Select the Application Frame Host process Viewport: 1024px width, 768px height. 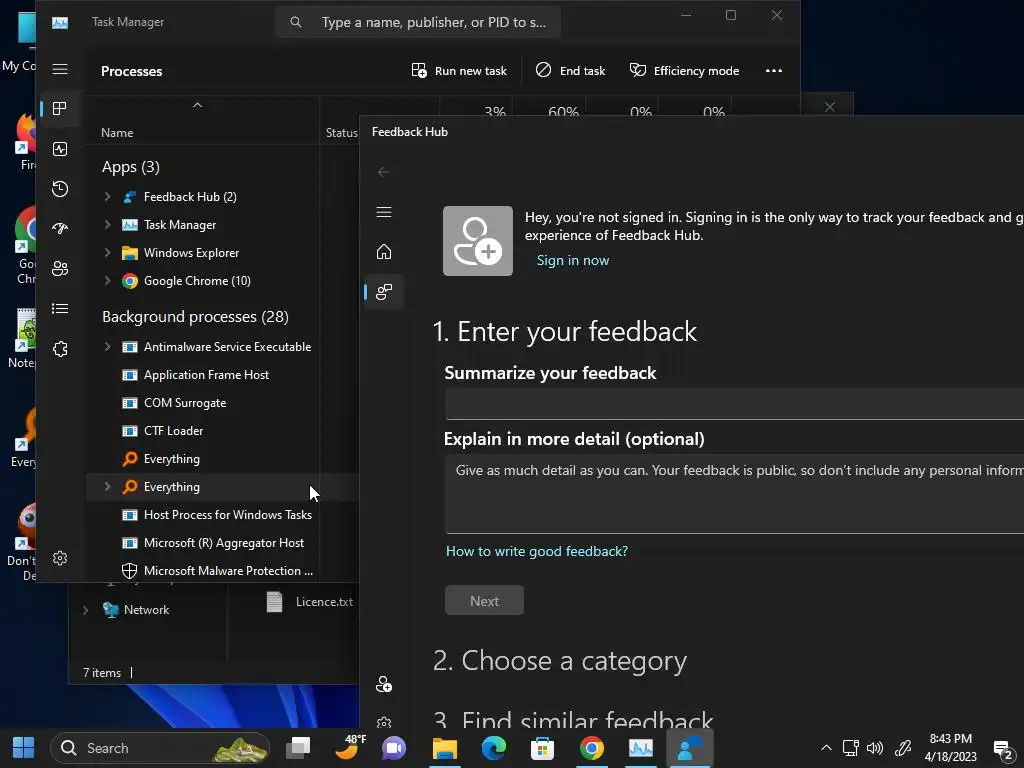tap(222, 375)
